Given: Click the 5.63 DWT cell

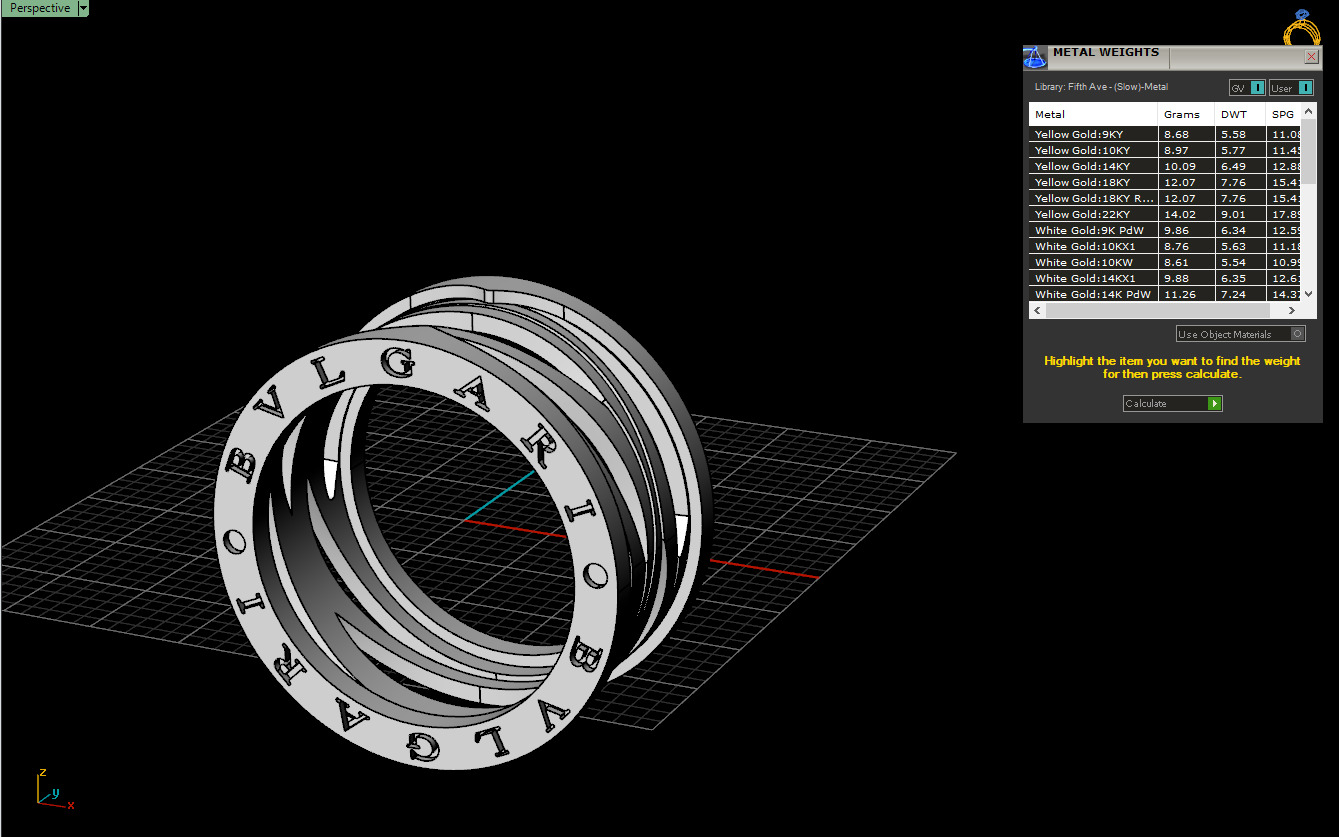Looking at the screenshot, I should point(1240,246).
